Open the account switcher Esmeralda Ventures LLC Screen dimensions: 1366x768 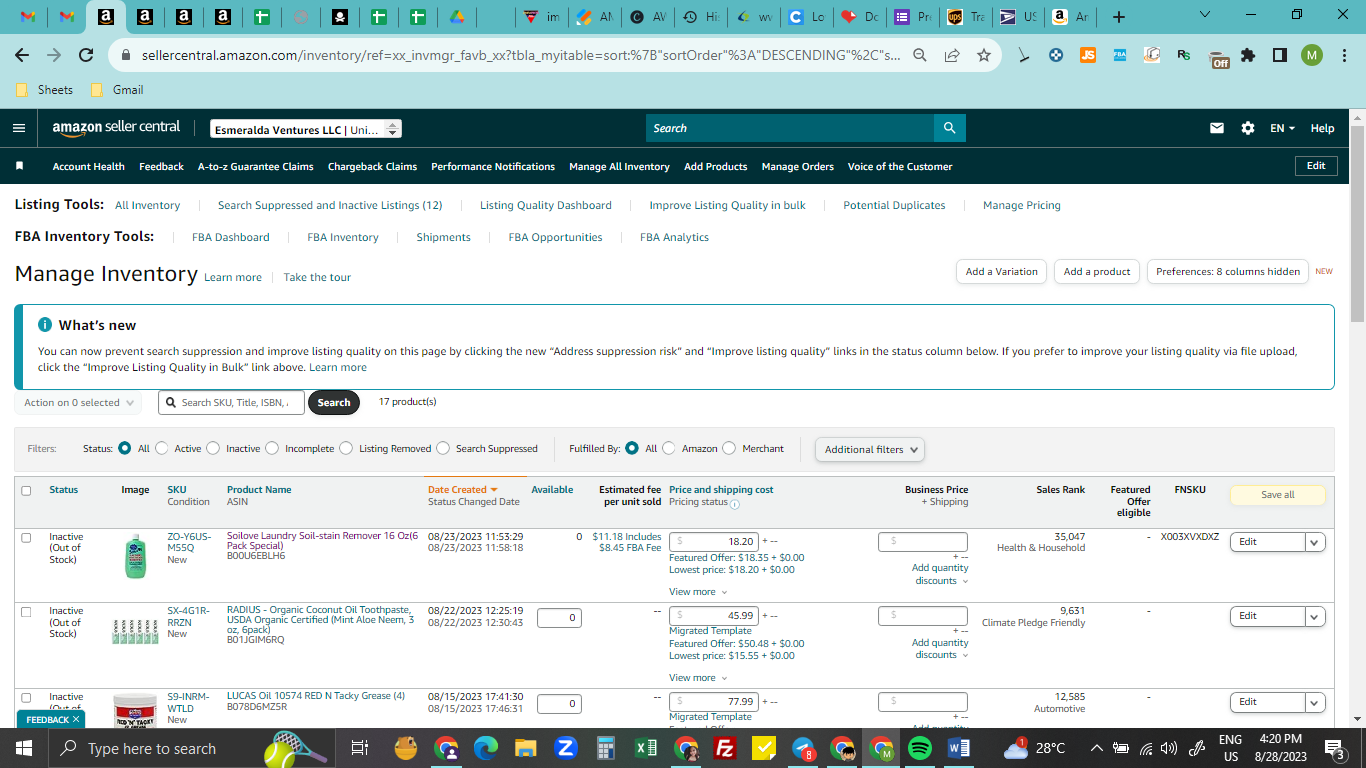click(x=306, y=129)
